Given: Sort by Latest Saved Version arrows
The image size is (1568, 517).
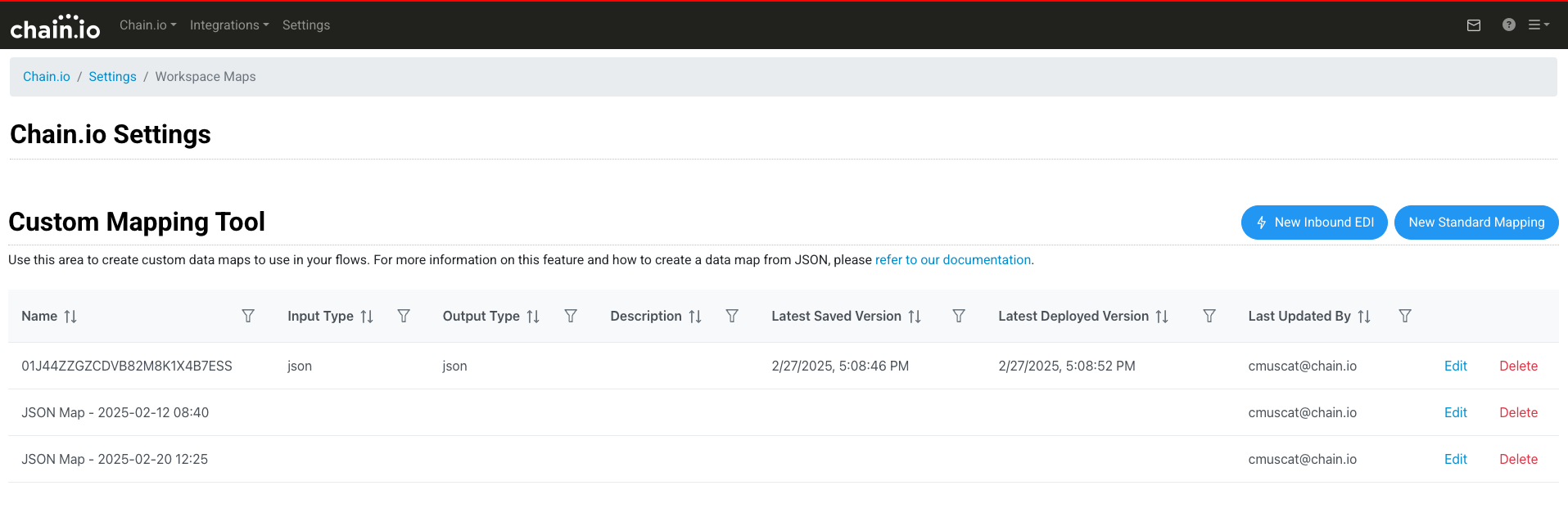Looking at the screenshot, I should pos(915,317).
